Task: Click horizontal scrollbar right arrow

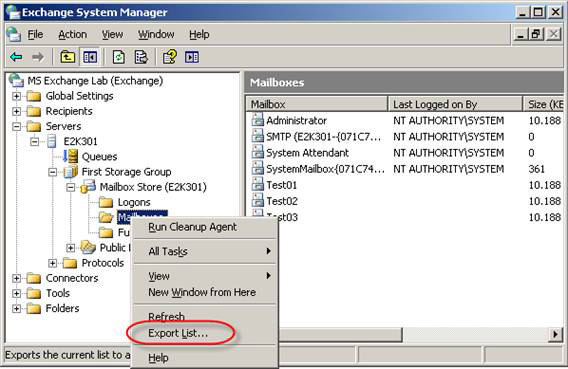Action: [x=556, y=334]
